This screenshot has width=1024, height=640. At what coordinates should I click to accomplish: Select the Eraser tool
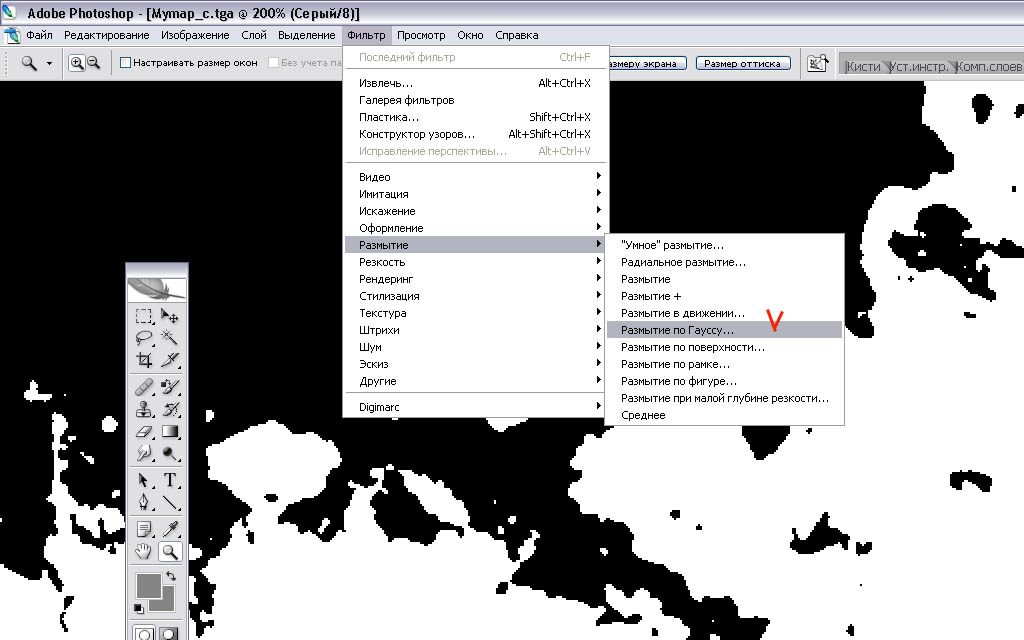click(x=144, y=432)
